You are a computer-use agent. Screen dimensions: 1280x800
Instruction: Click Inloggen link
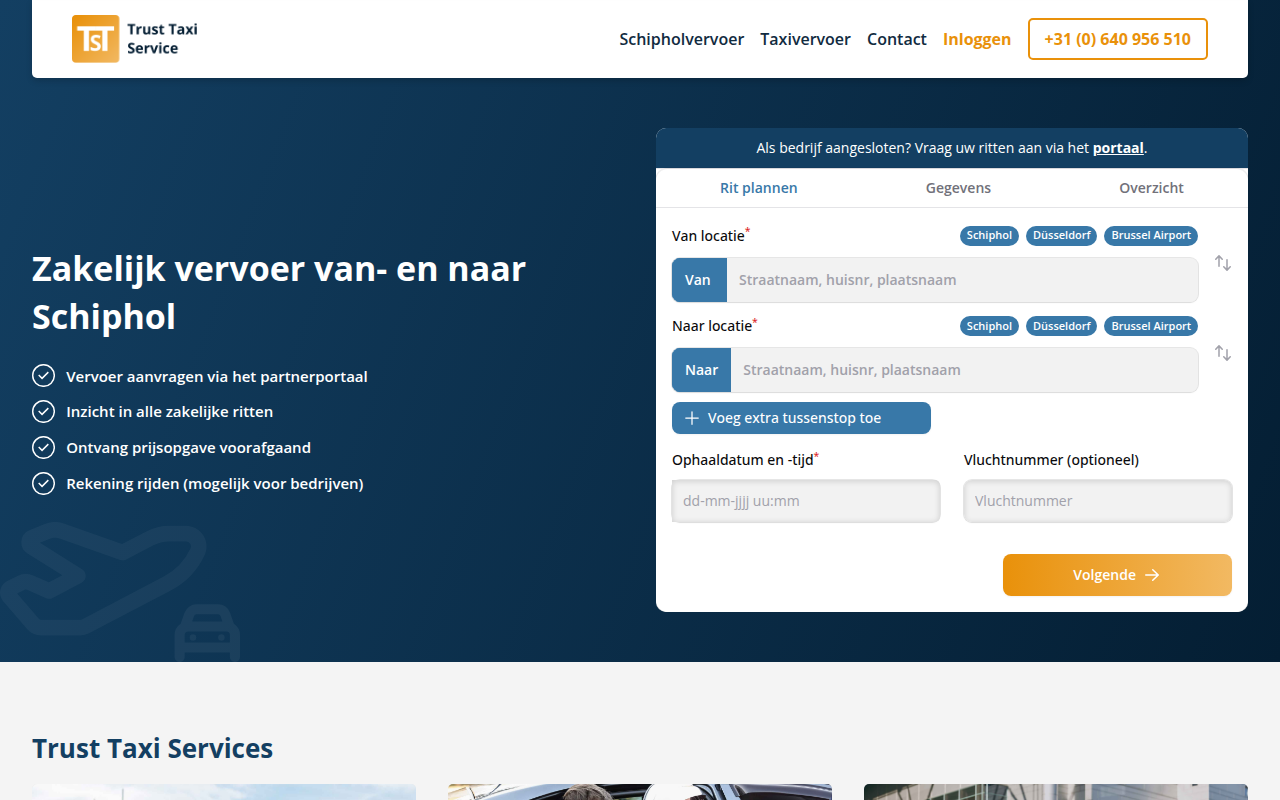tap(977, 39)
